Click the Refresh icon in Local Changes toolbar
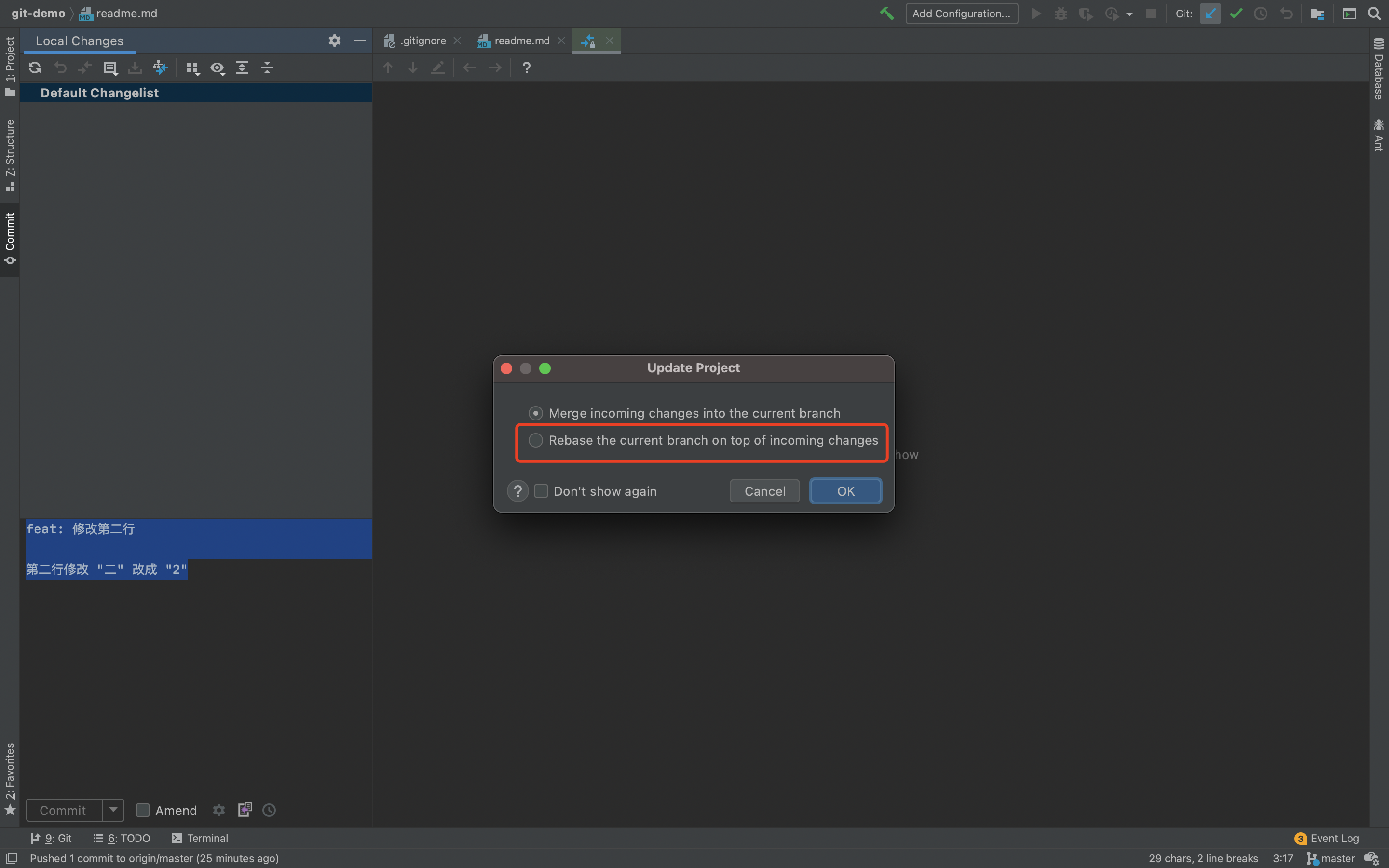The height and width of the screenshot is (868, 1389). tap(34, 68)
